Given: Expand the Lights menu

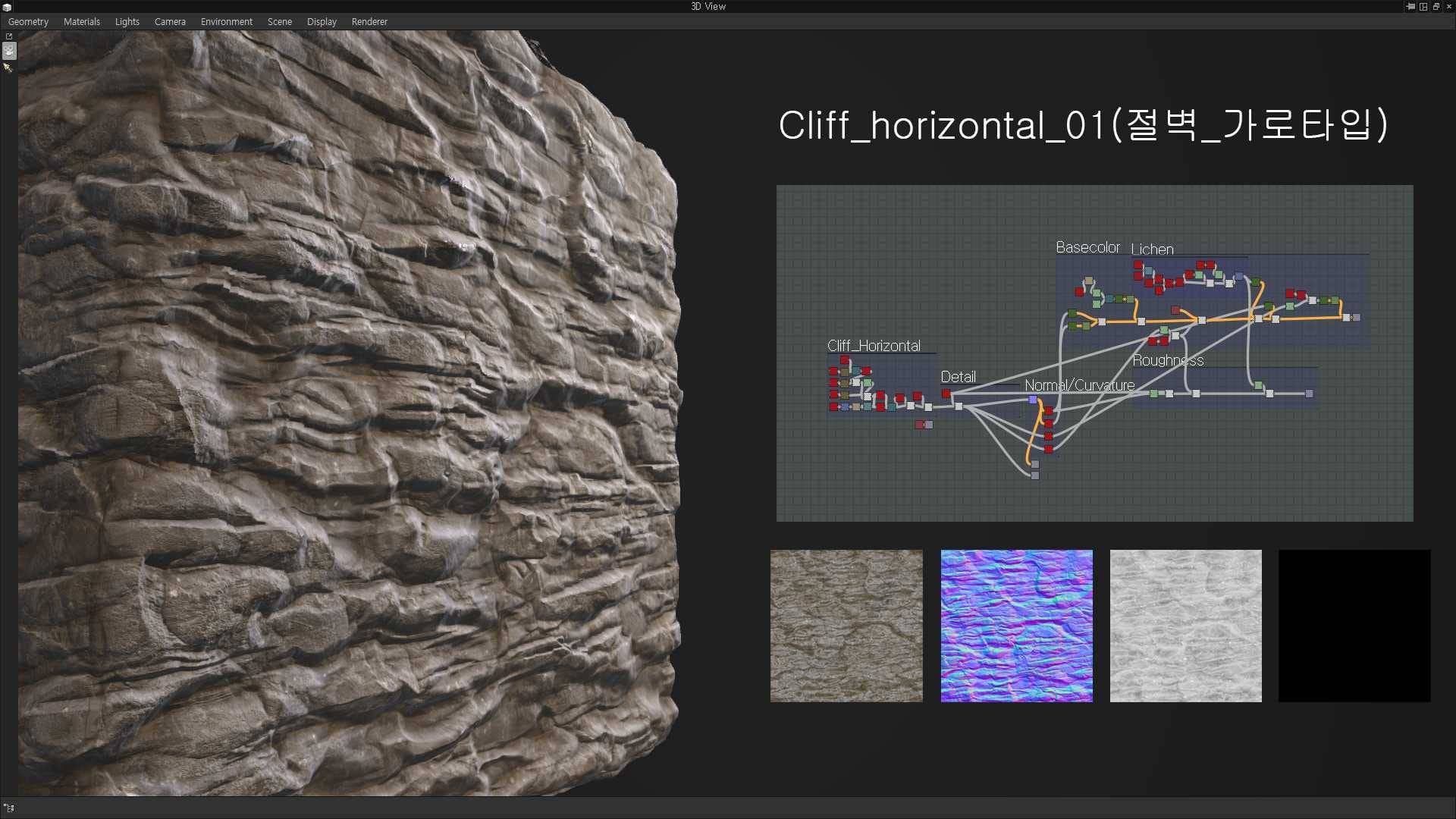Looking at the screenshot, I should click(127, 22).
